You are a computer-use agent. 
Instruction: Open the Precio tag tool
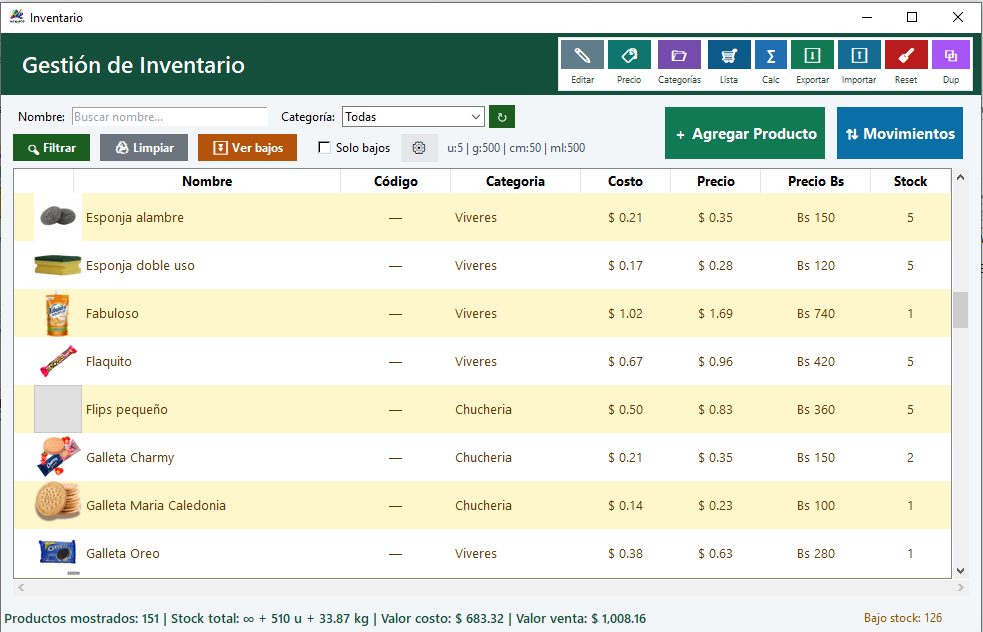(629, 56)
